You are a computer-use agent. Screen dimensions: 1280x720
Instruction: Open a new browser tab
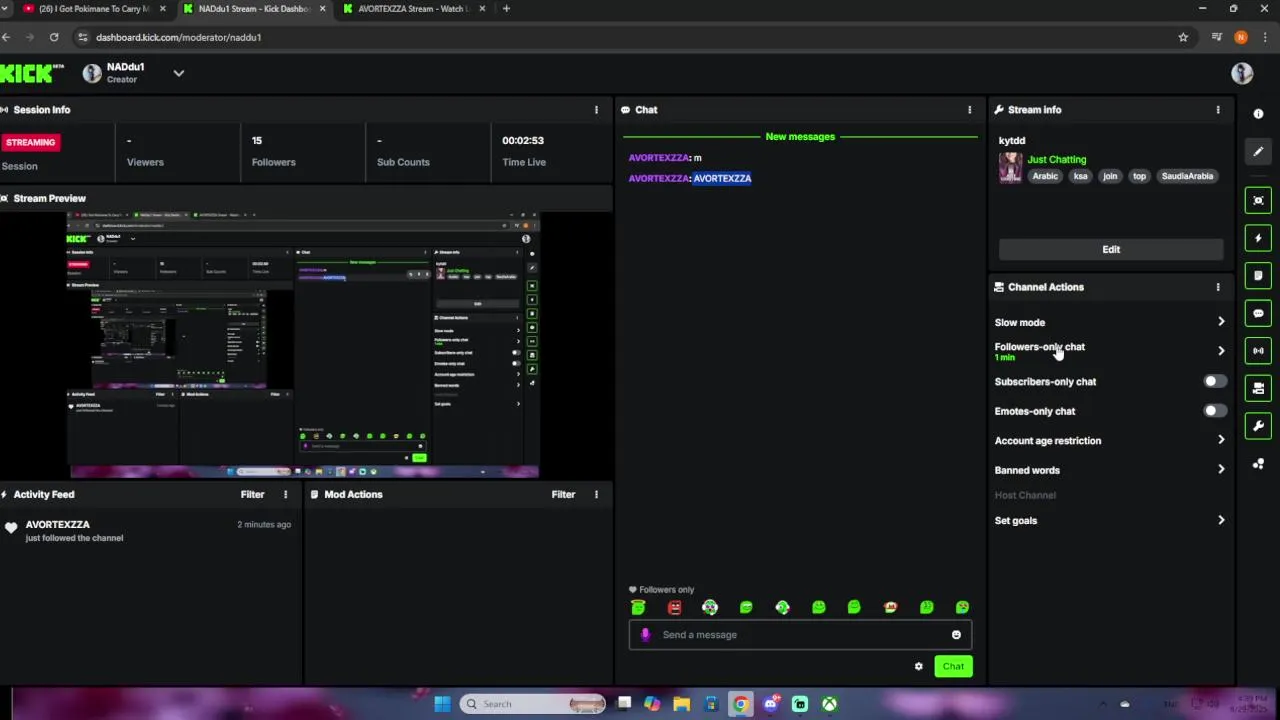click(x=506, y=9)
